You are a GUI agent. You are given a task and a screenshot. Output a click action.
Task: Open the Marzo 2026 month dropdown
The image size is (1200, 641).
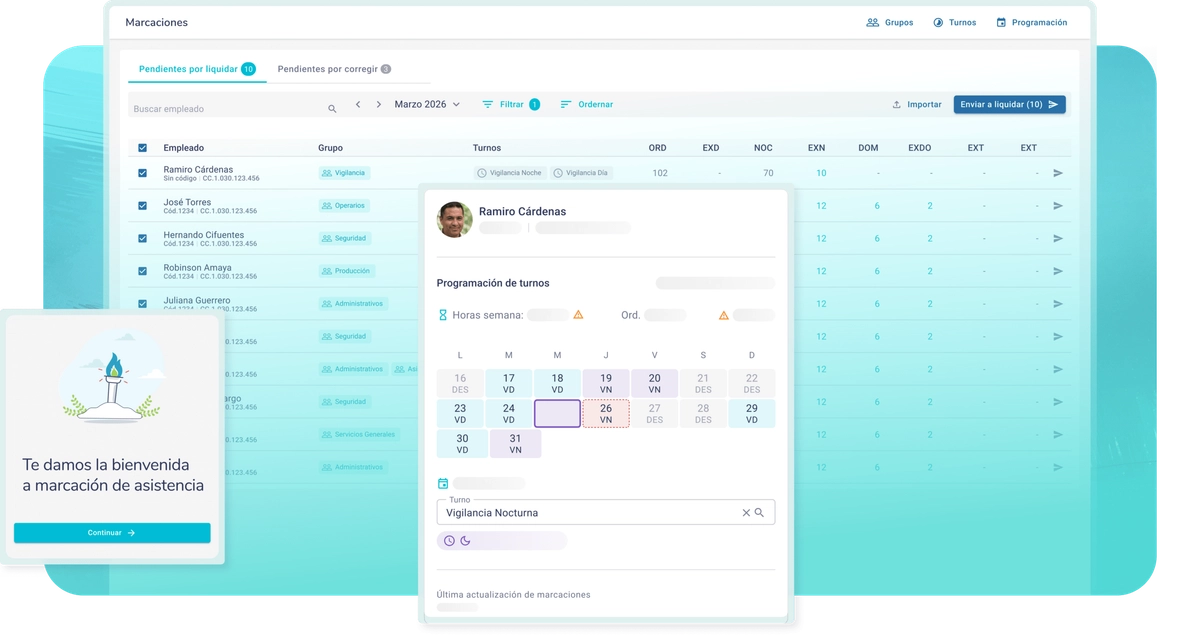[427, 104]
